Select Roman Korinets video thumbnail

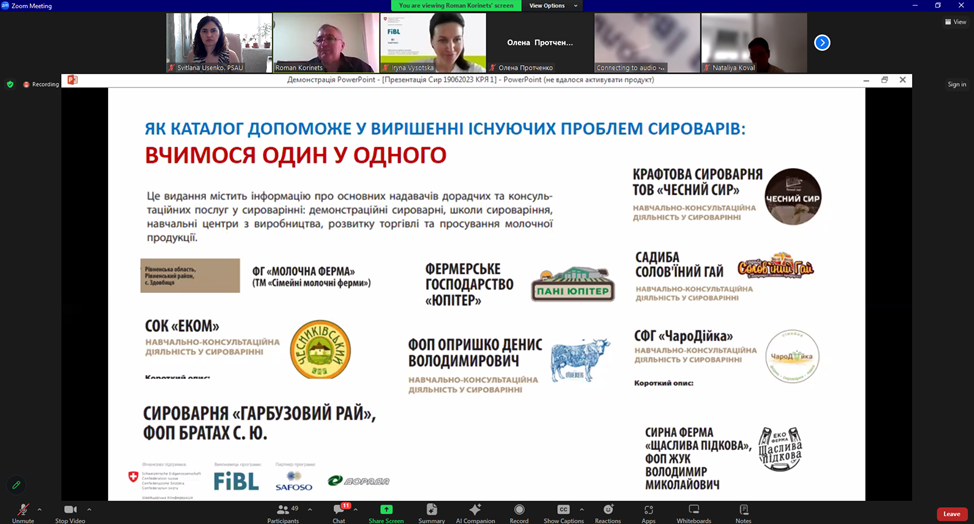click(326, 43)
